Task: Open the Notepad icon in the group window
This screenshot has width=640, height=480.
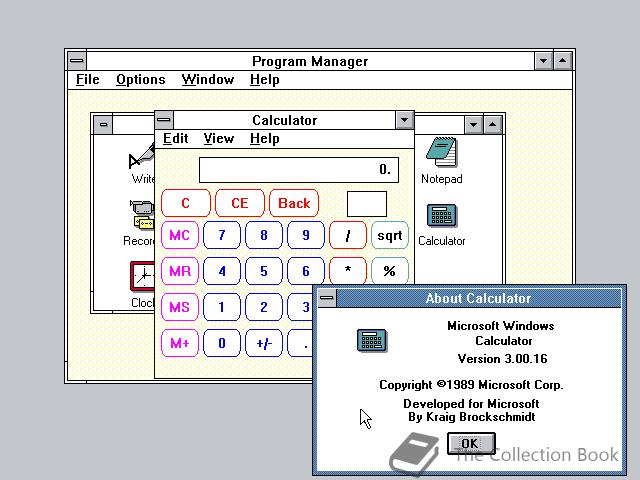Action: (x=441, y=152)
